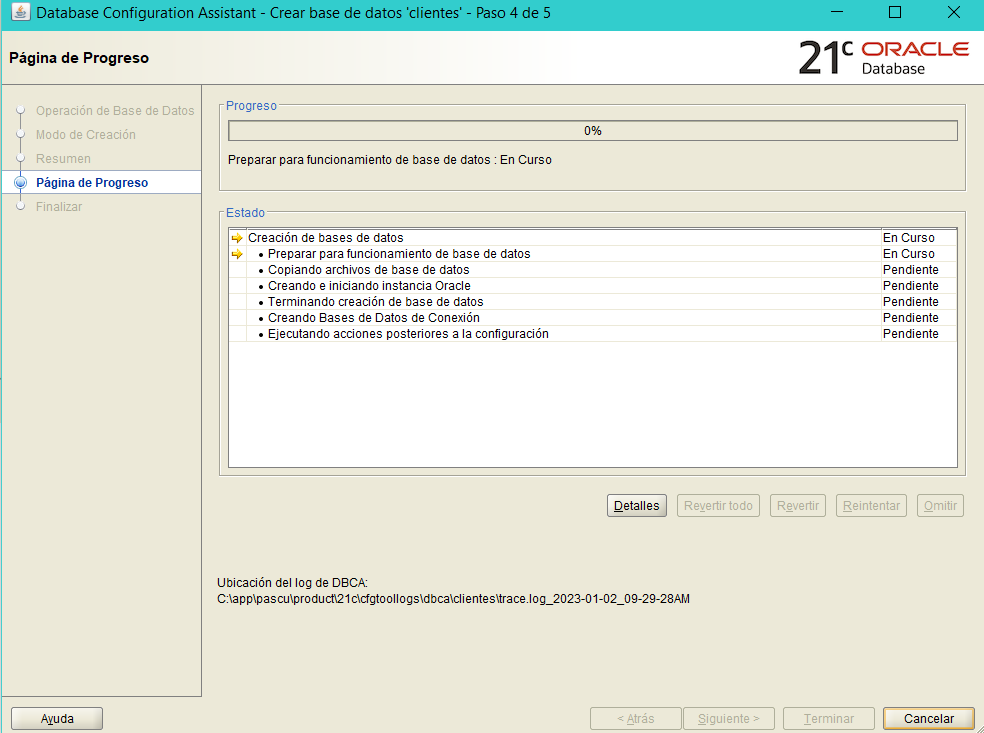Click the Terminar button

click(829, 719)
